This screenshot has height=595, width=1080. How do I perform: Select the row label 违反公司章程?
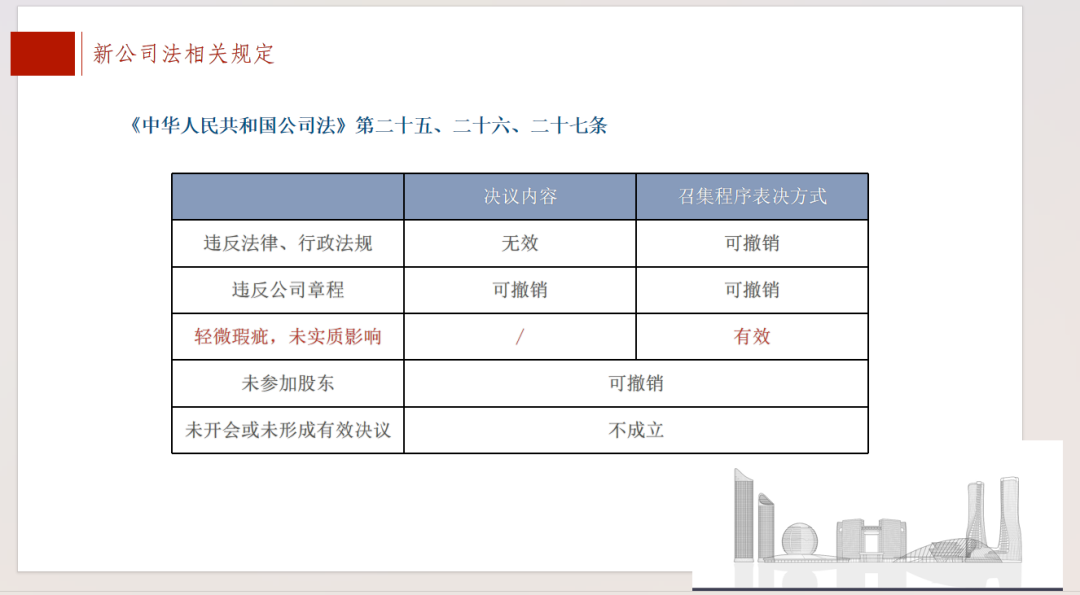click(x=288, y=290)
